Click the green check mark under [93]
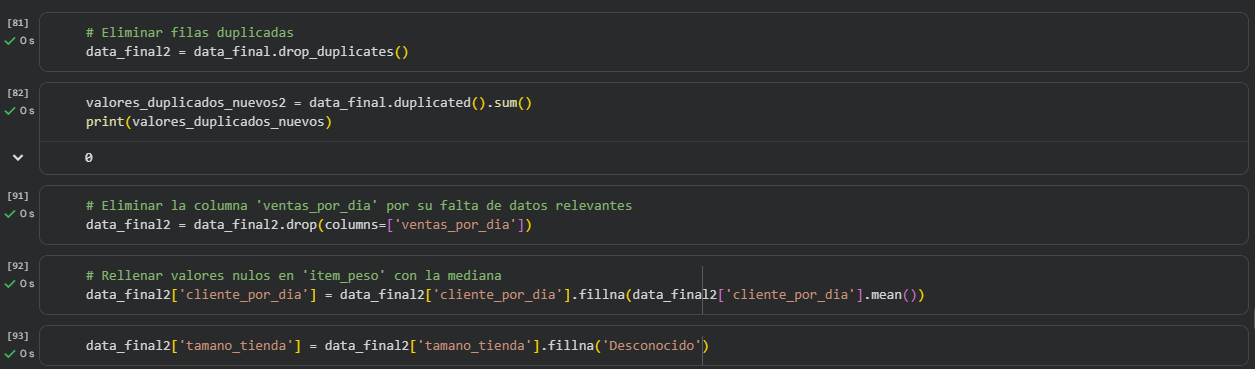 click(x=10, y=353)
